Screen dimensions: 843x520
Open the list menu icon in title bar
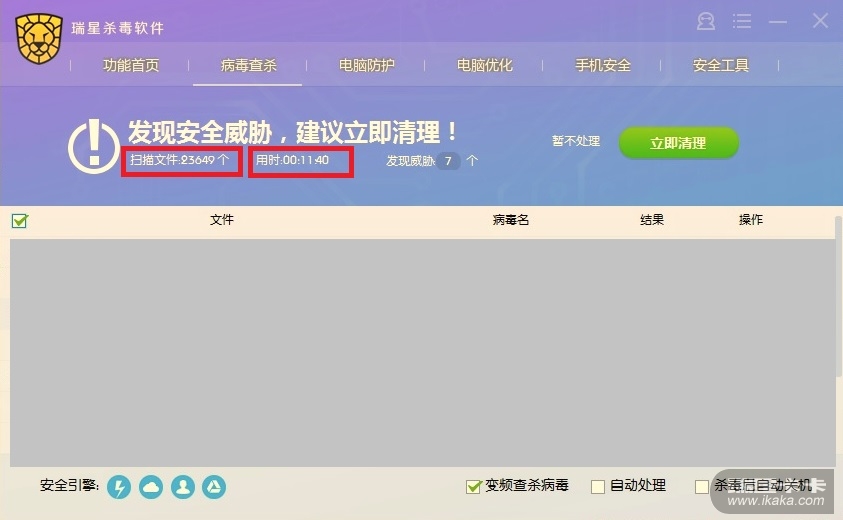[x=742, y=22]
